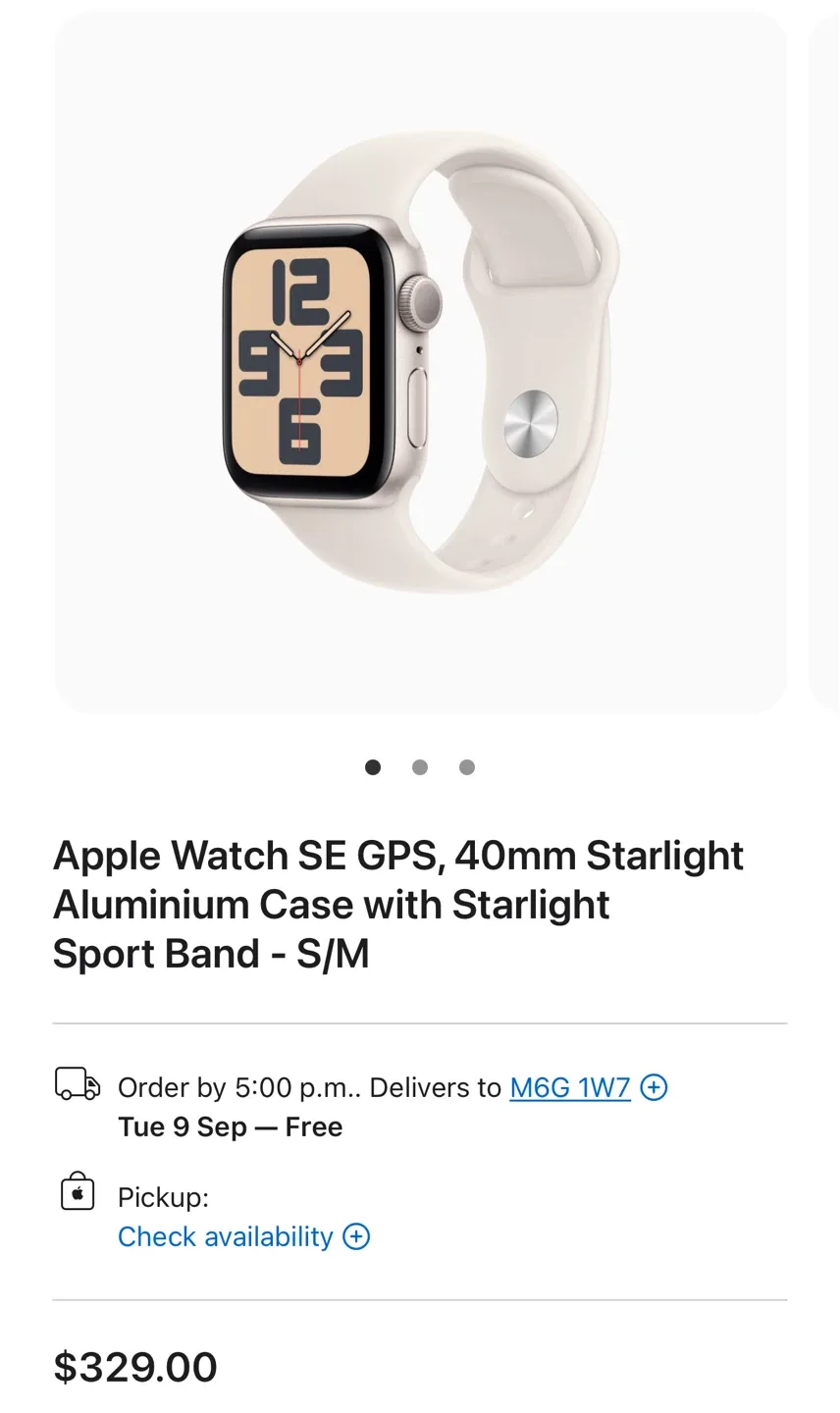The width and height of the screenshot is (840, 1413).
Task: Click the delivery truck icon
Action: [x=78, y=1084]
